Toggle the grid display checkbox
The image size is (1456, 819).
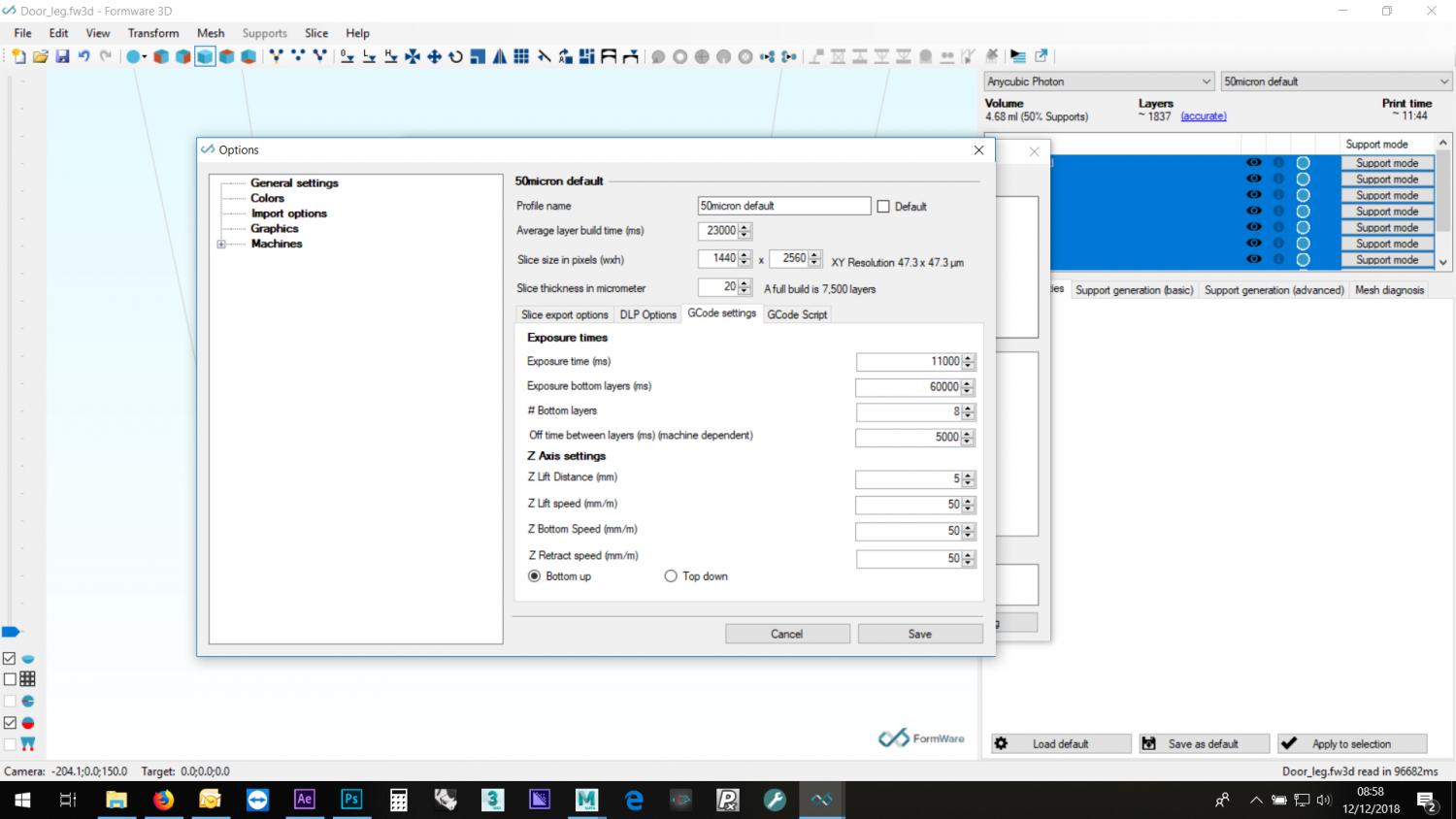10,679
